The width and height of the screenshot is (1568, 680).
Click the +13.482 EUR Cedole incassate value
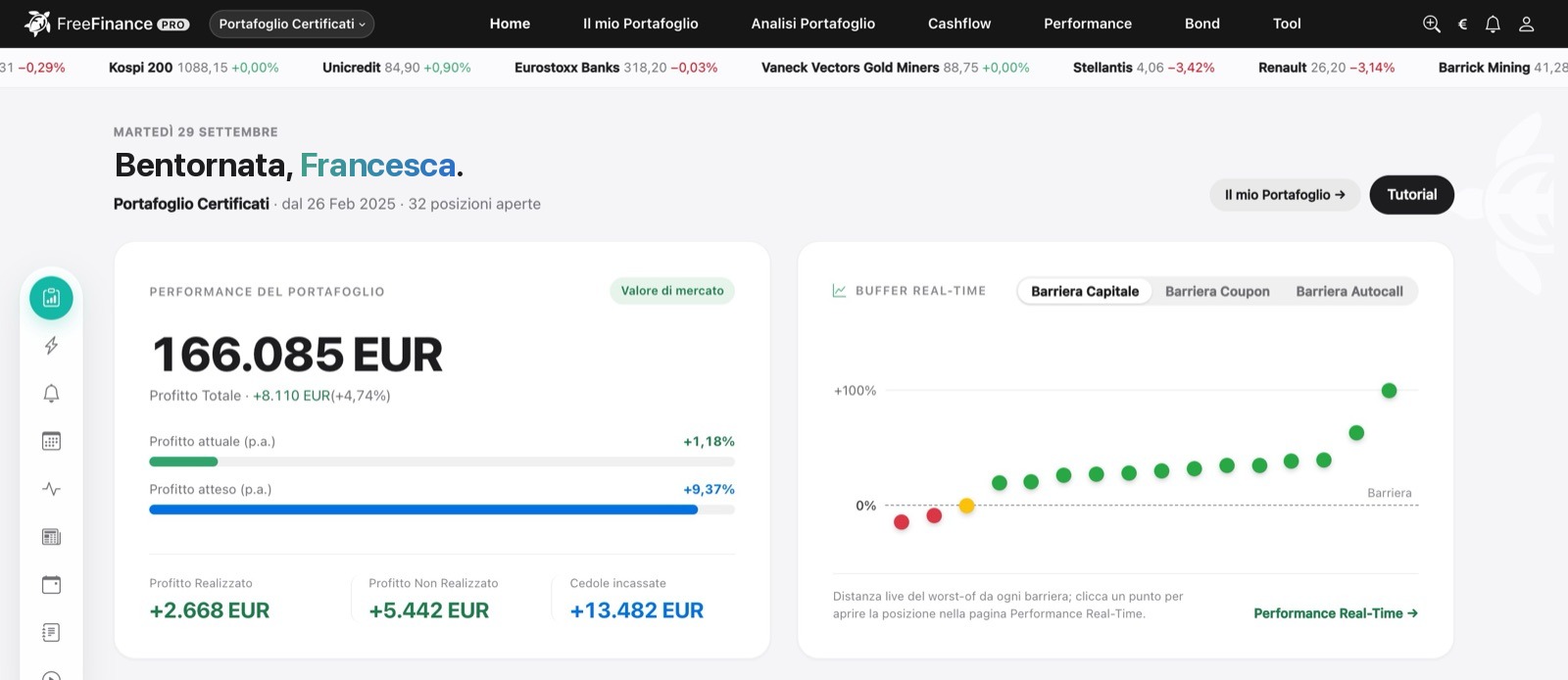tap(637, 610)
